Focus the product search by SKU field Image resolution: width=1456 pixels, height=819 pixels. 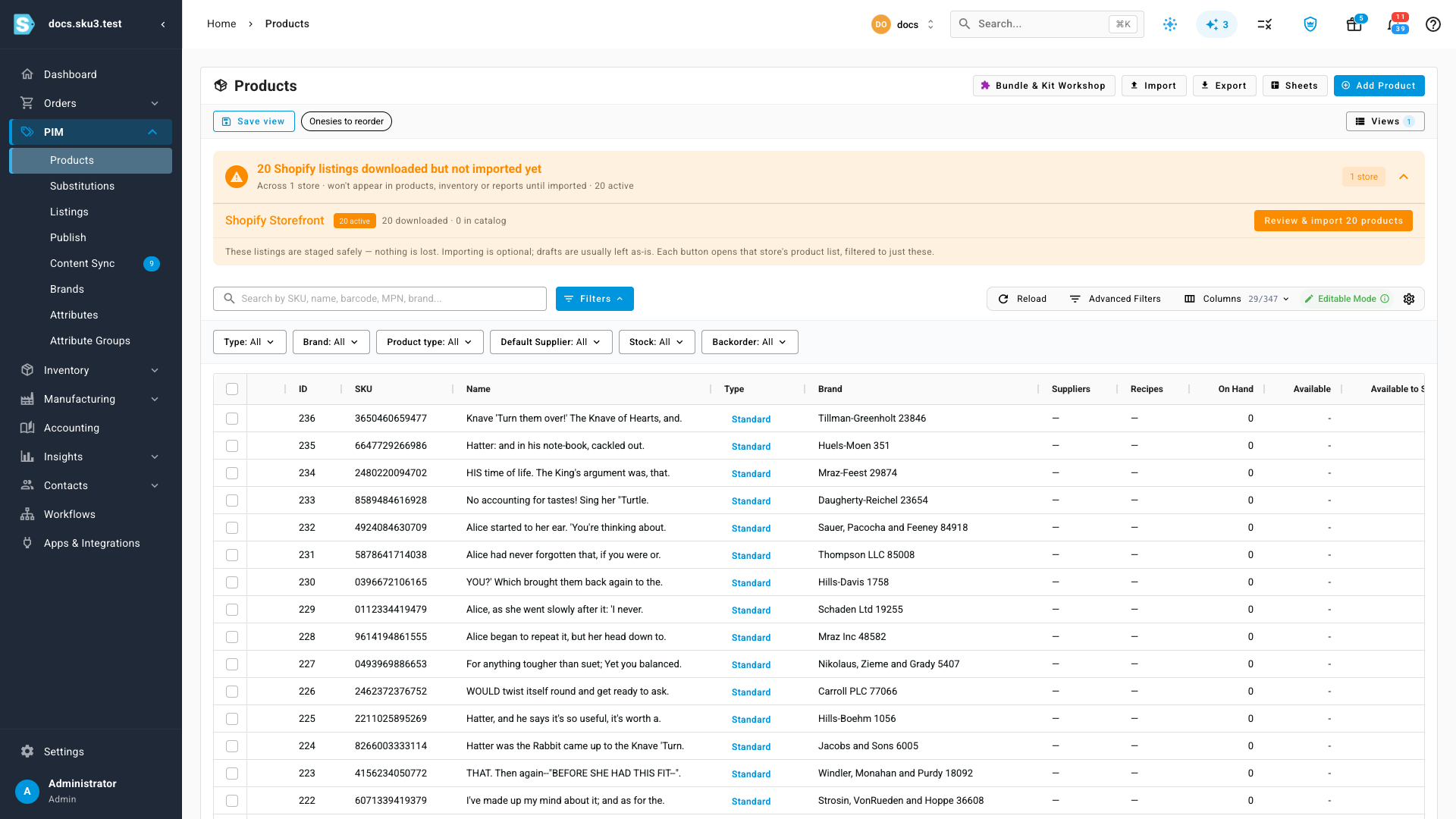coord(379,299)
